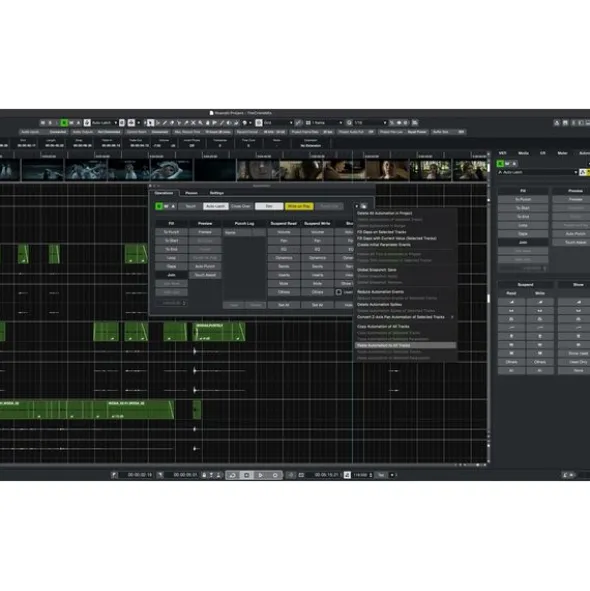The height and width of the screenshot is (591, 590).
Task: Choose Paste Automation to All Tracks menu item
Action: coord(405,345)
